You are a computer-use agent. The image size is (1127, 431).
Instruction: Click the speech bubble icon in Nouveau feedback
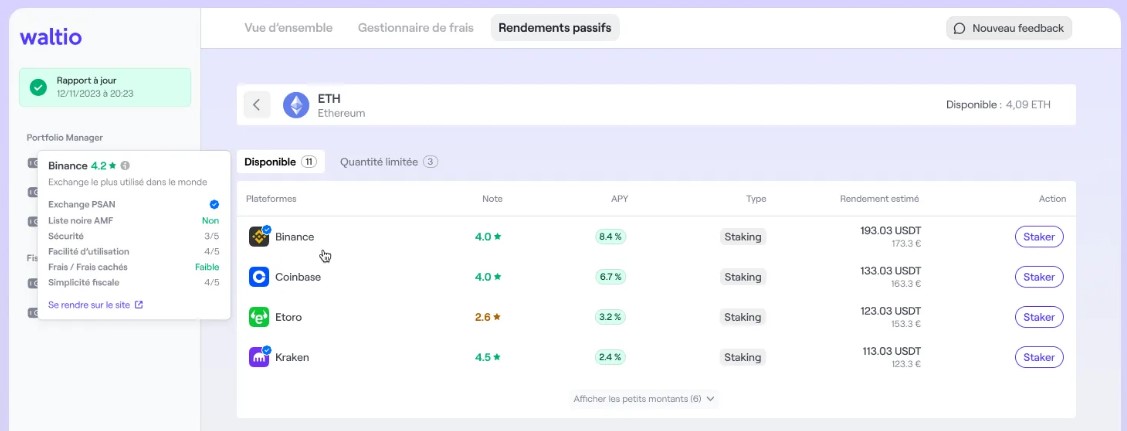click(x=959, y=29)
